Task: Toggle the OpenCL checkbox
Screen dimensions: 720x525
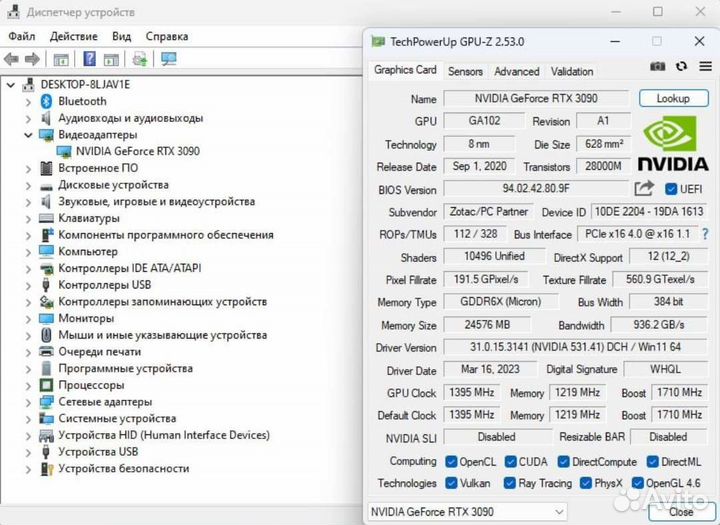Action: click(451, 462)
